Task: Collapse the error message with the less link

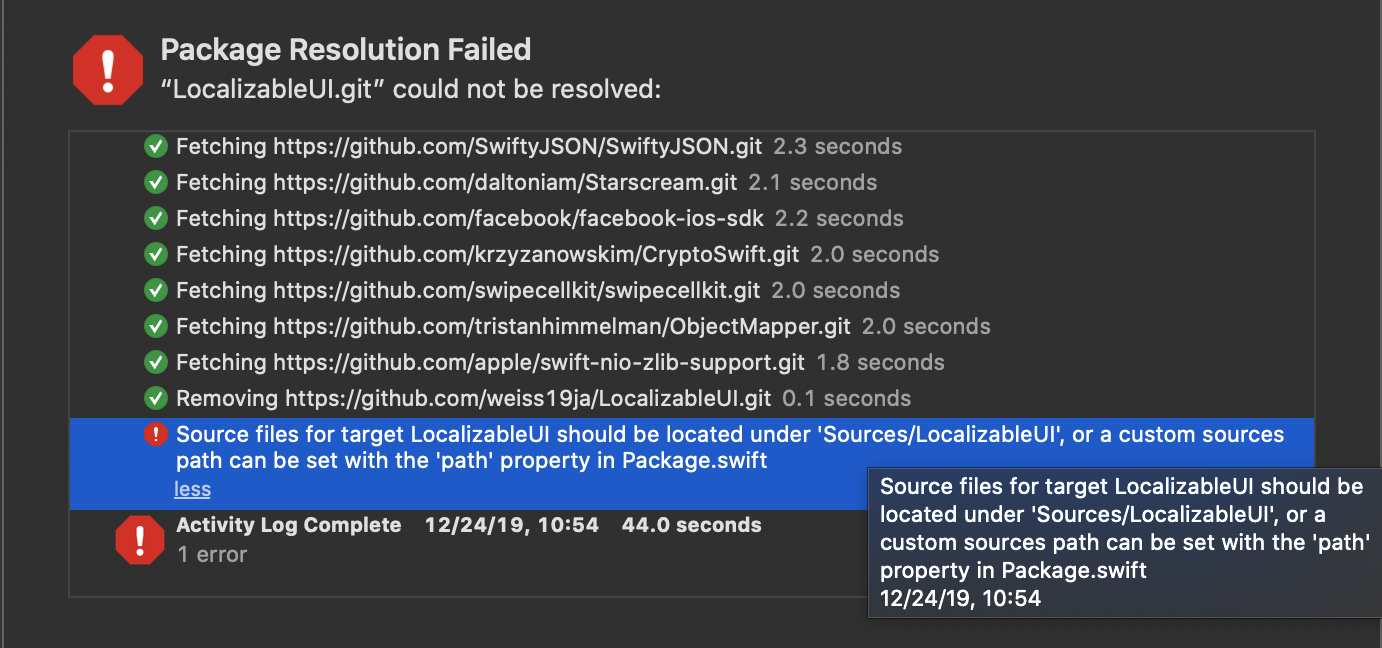Action: (x=192, y=489)
